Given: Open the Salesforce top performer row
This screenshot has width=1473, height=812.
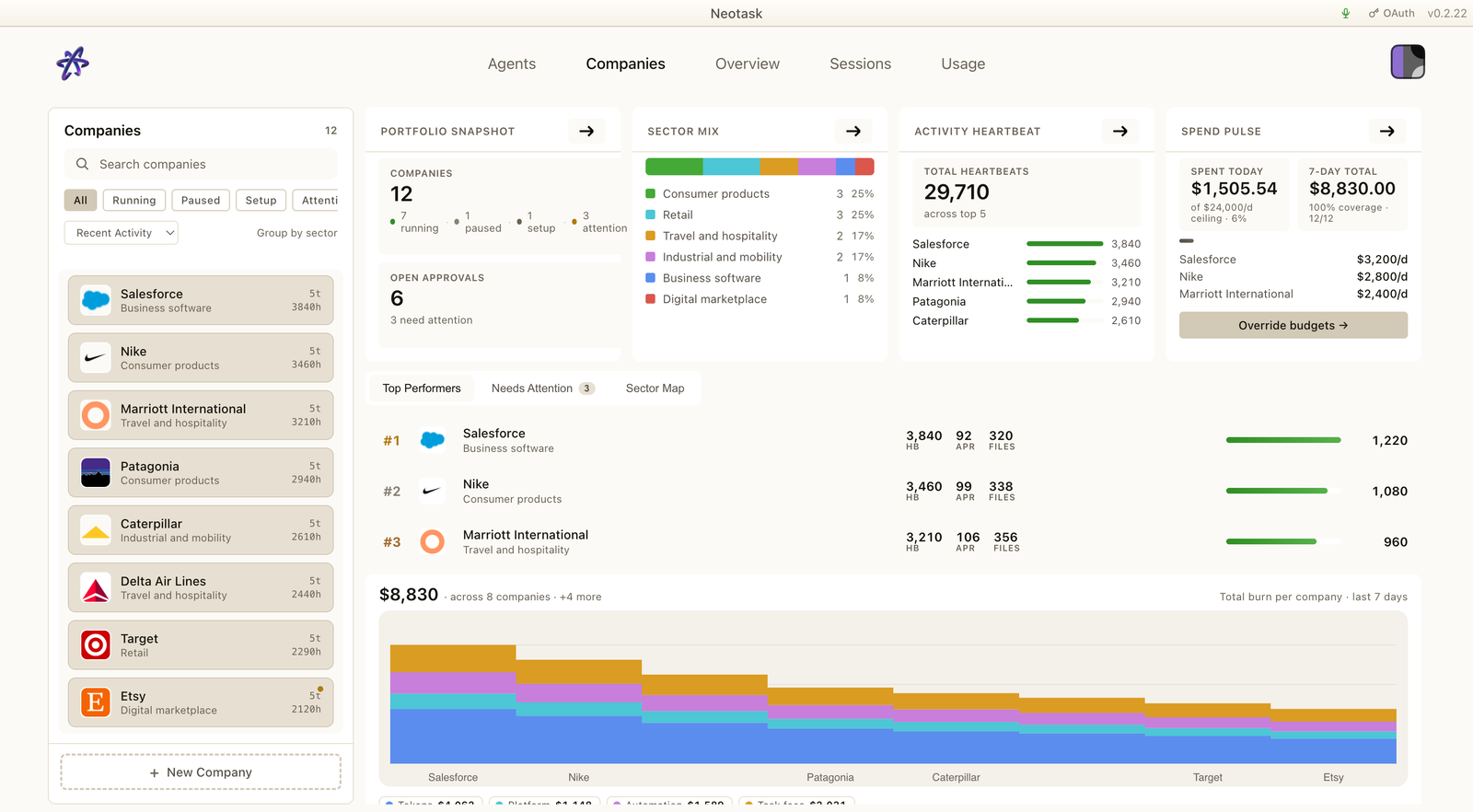Looking at the screenshot, I should [x=893, y=440].
